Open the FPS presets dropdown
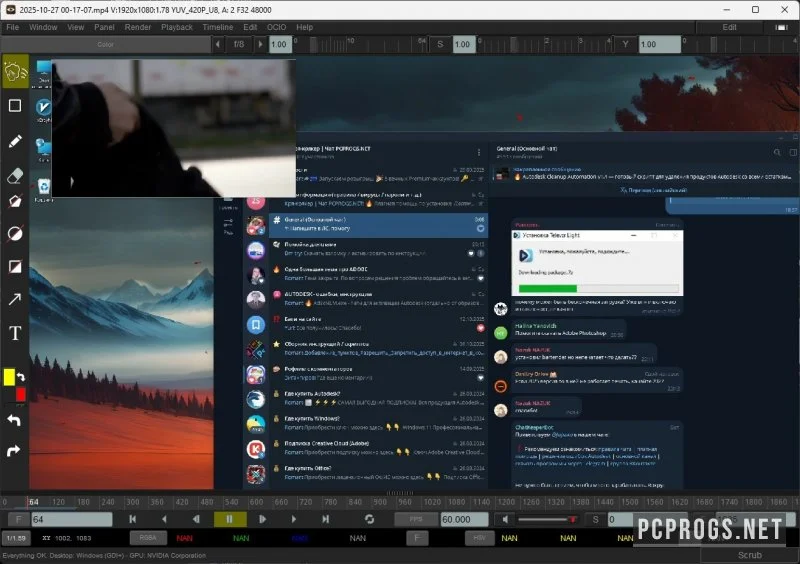 pos(416,520)
